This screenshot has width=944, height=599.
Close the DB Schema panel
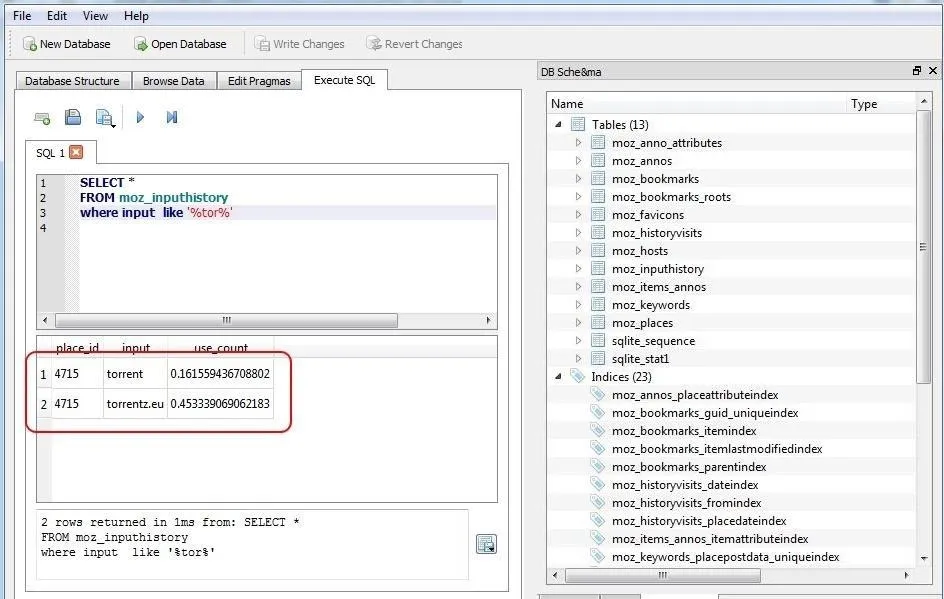tap(933, 71)
